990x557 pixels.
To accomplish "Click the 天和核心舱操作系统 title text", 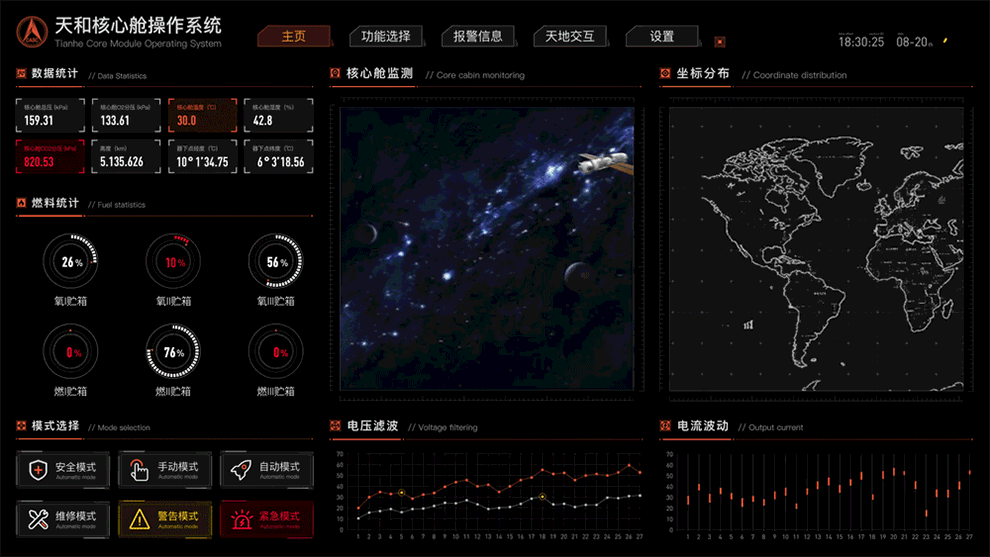I will point(138,25).
